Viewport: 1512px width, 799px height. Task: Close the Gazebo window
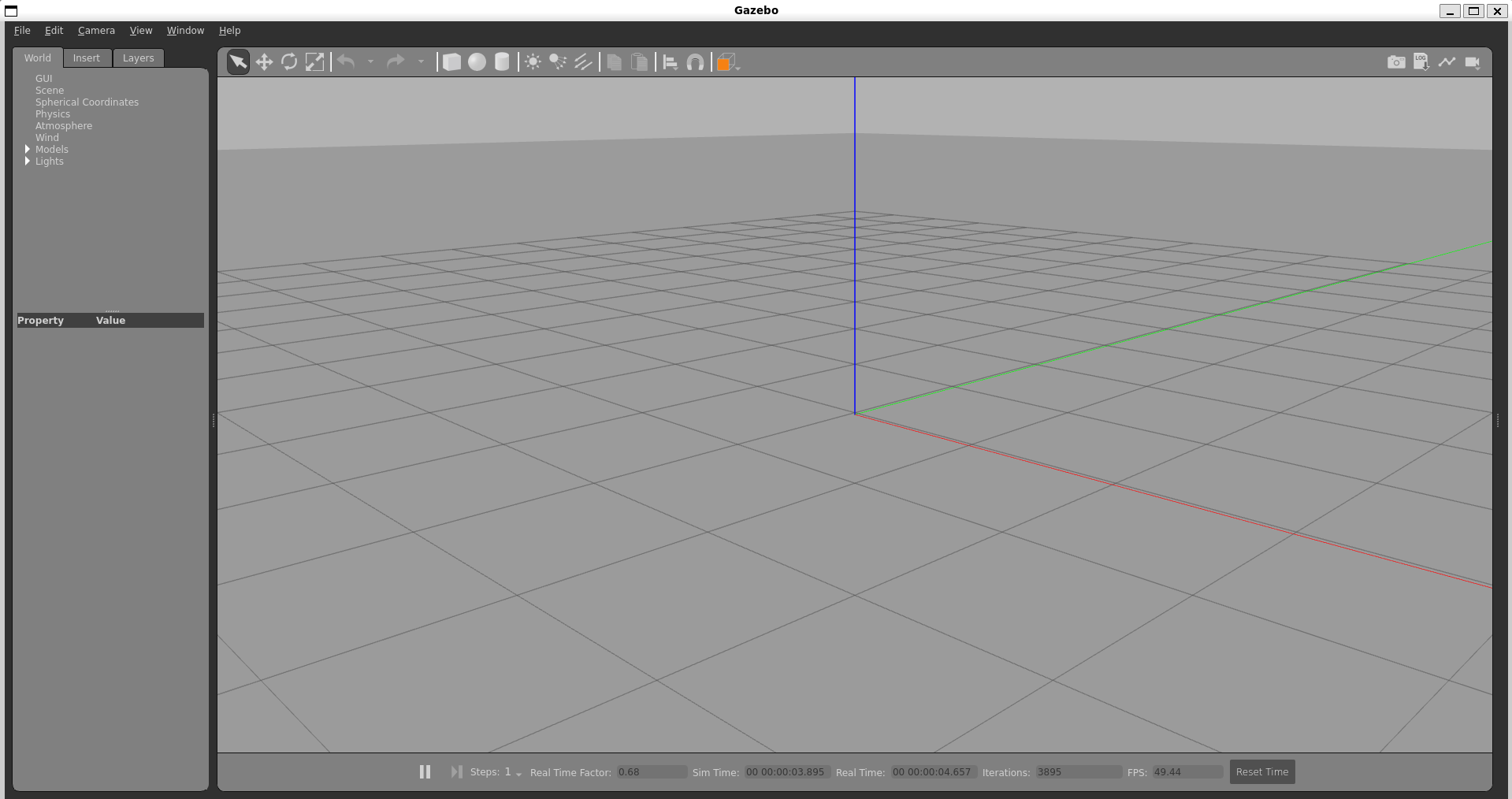pyautogui.click(x=1497, y=11)
